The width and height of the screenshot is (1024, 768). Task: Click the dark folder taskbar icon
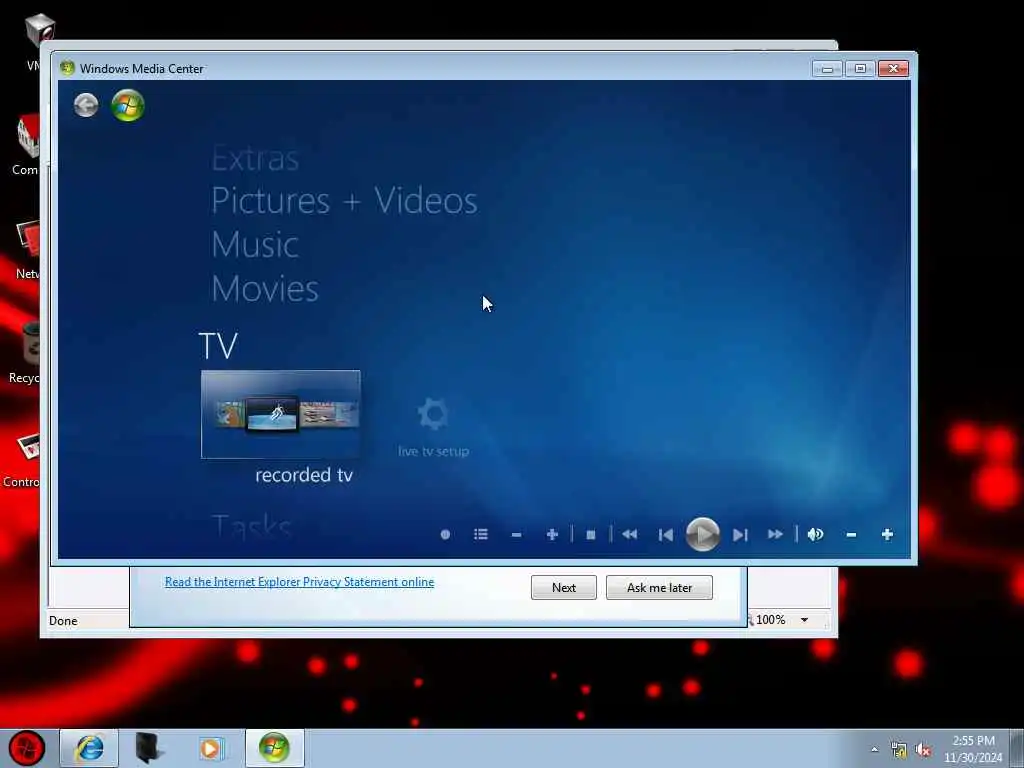click(149, 748)
